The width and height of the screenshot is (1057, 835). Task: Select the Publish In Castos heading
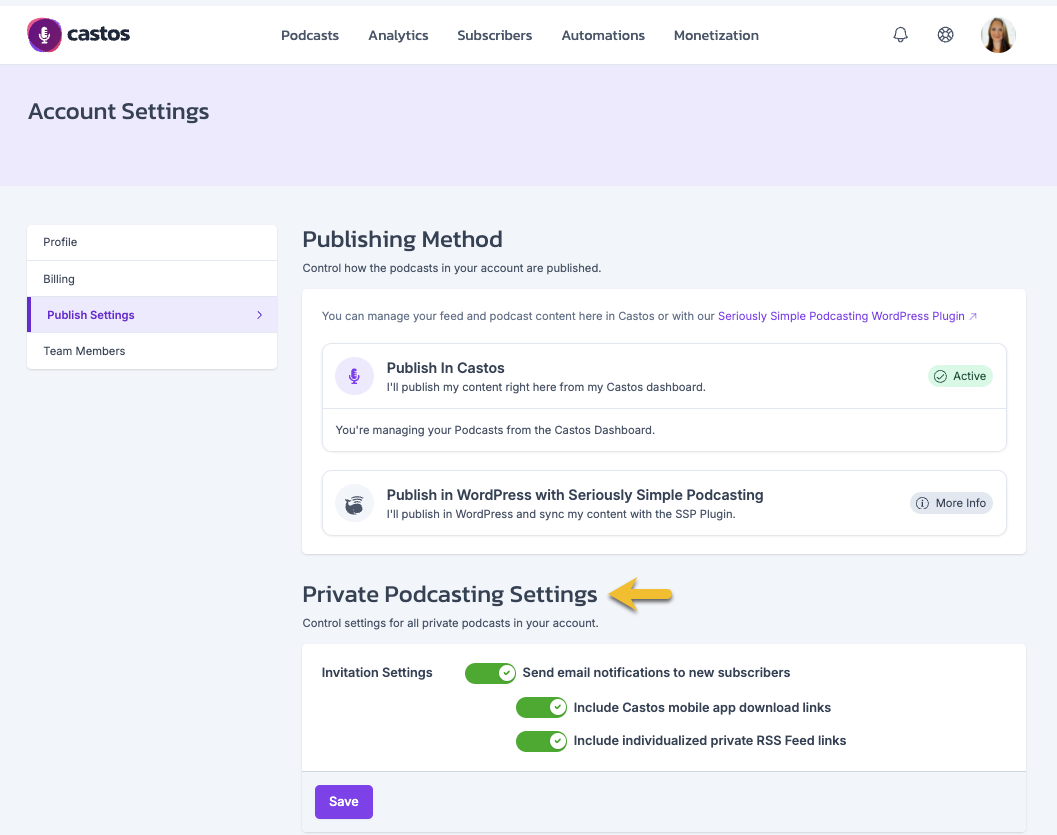446,368
